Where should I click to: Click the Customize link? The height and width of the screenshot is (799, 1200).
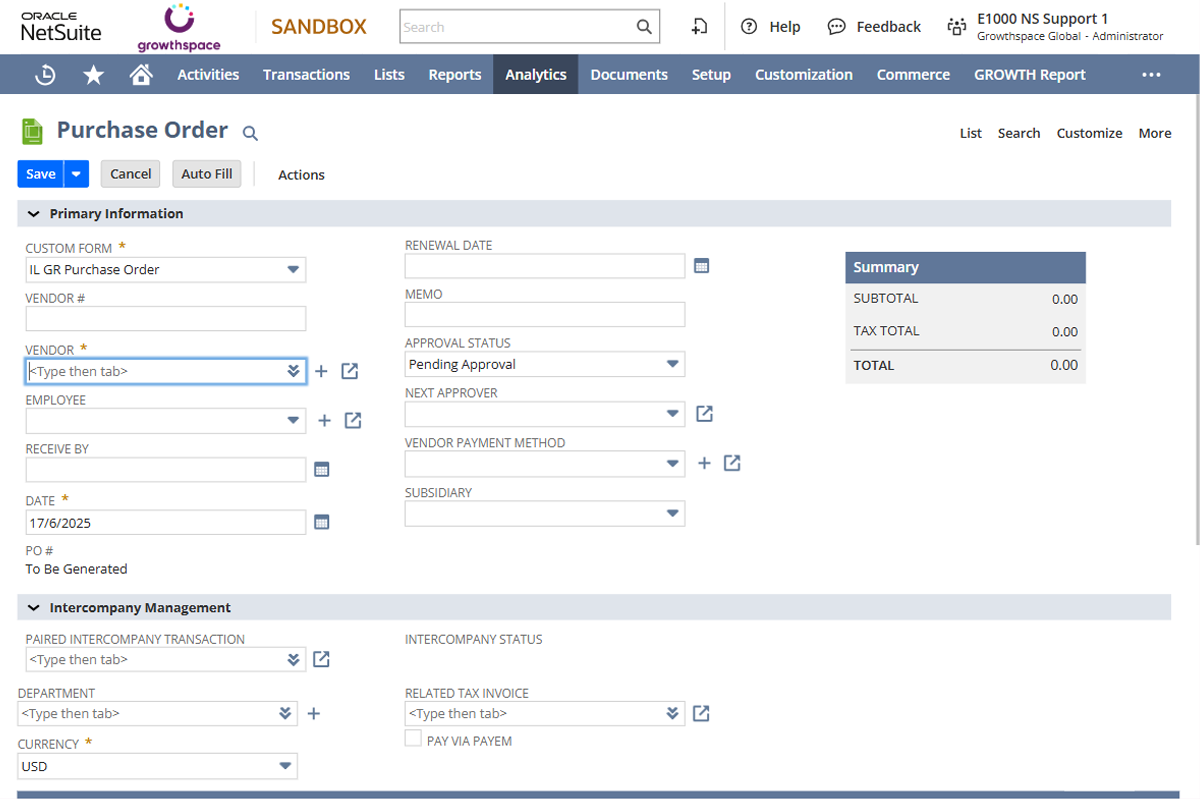(x=1089, y=133)
